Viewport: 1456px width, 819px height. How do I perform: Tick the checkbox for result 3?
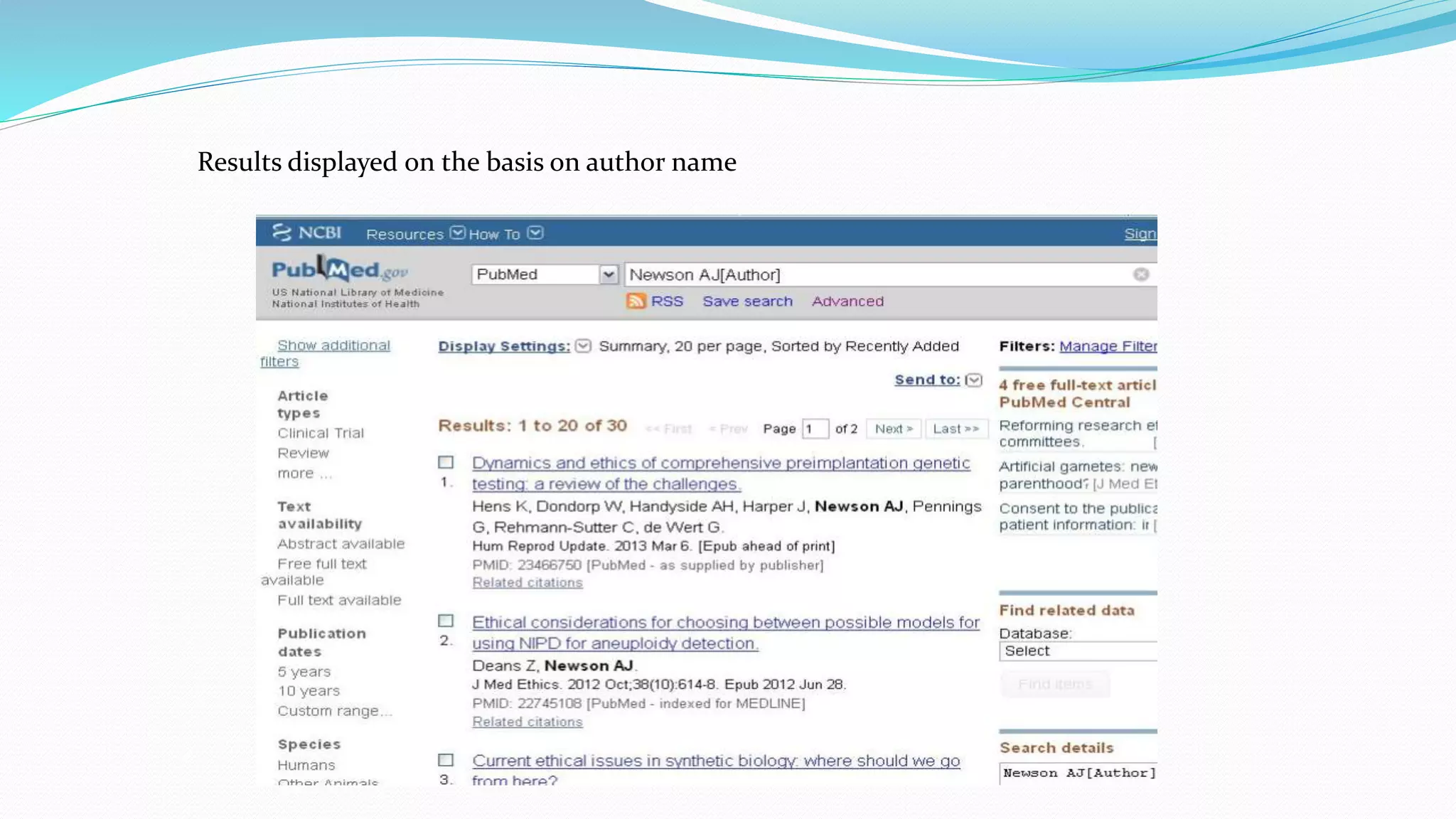(x=446, y=760)
